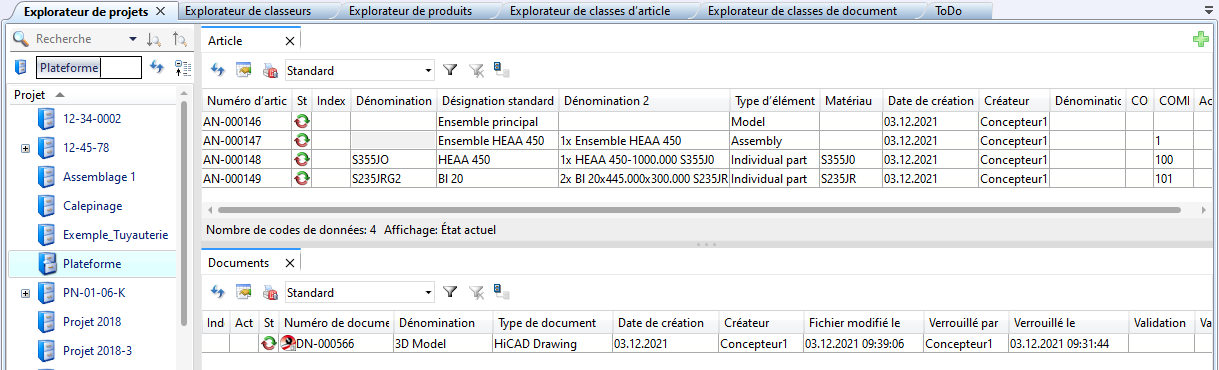The image size is (1219, 370).
Task: Click the image preview icon in Documents toolbar
Action: 243,292
